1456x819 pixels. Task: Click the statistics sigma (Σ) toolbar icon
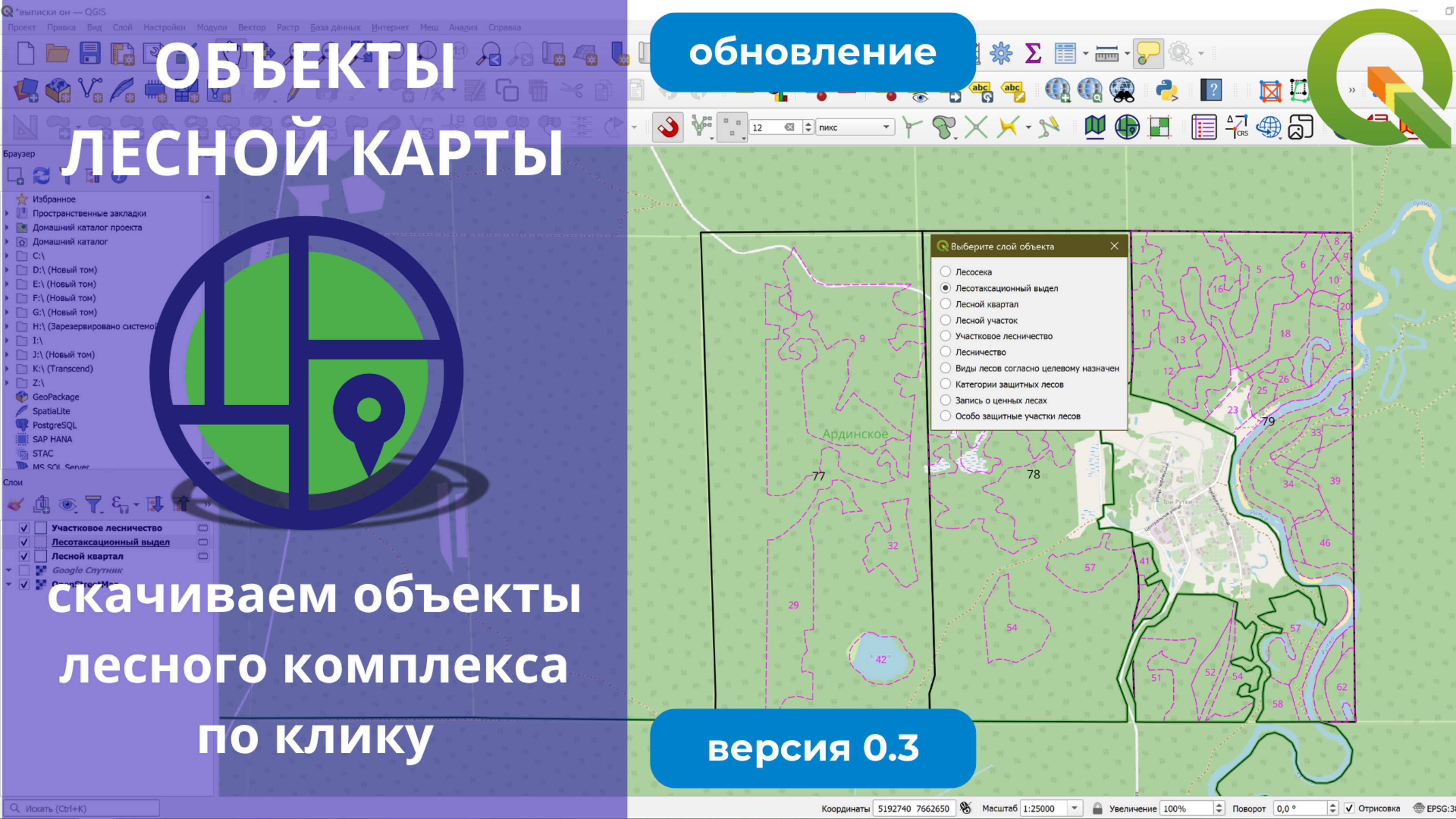pos(1033,54)
